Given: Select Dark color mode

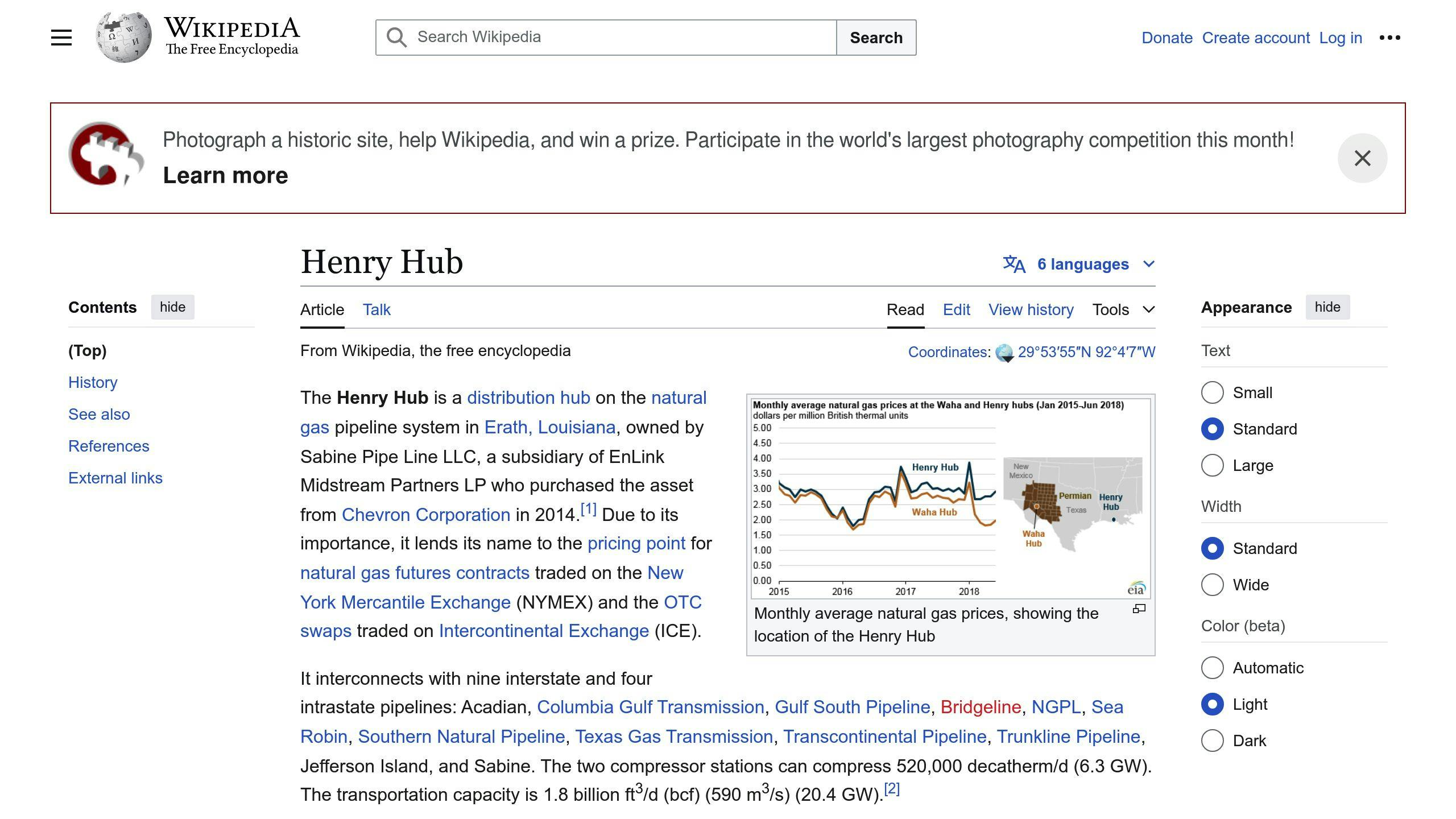Looking at the screenshot, I should pyautogui.click(x=1212, y=741).
